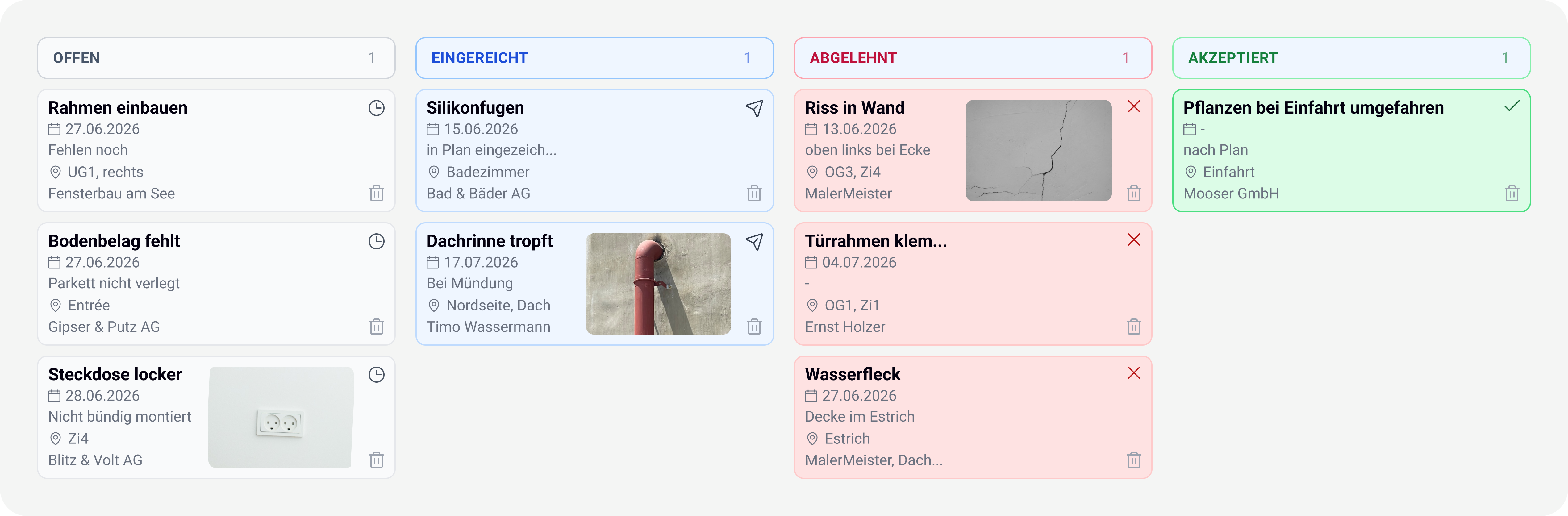Click the location text 'Nordseite, Dach'
Viewport: 1568px width, 516px height.
pos(498,306)
